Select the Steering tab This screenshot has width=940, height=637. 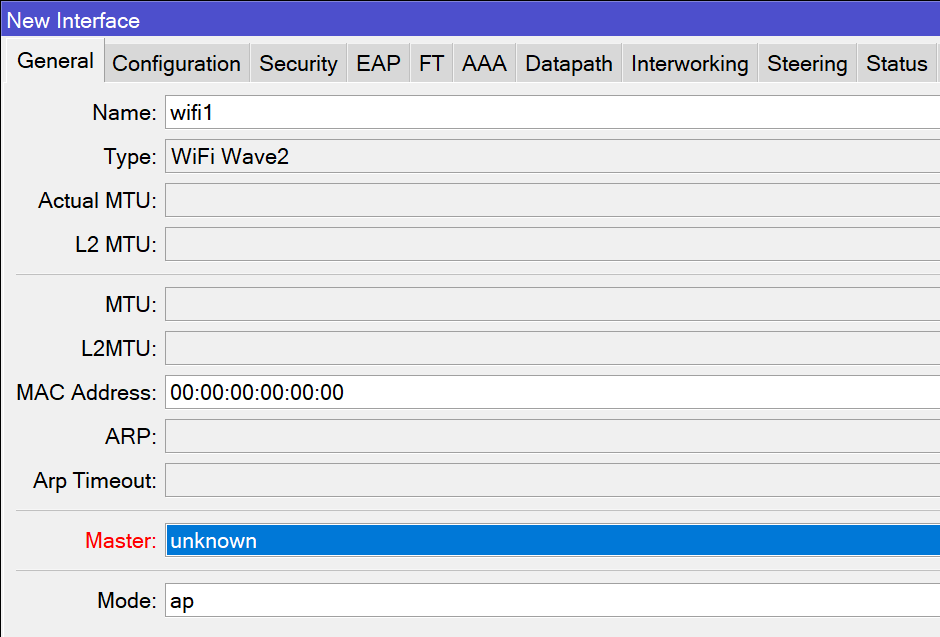click(x=807, y=64)
